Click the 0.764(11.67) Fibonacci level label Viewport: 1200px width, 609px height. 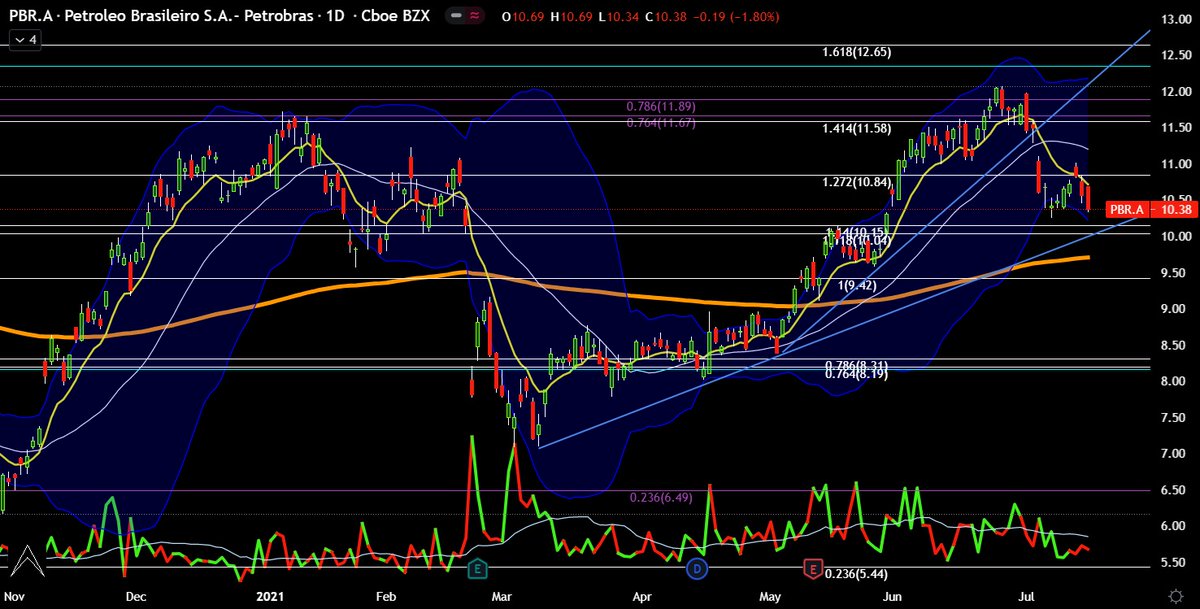click(x=661, y=122)
